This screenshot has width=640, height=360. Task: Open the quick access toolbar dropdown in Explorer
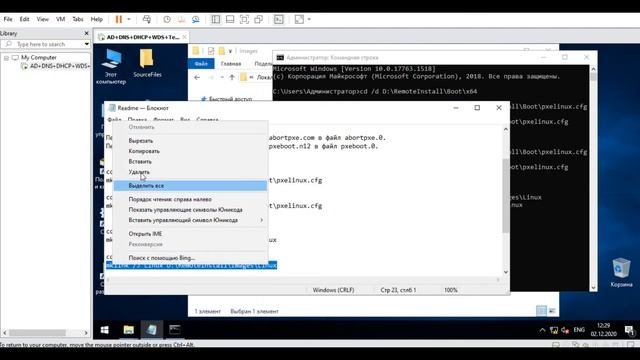(x=230, y=51)
